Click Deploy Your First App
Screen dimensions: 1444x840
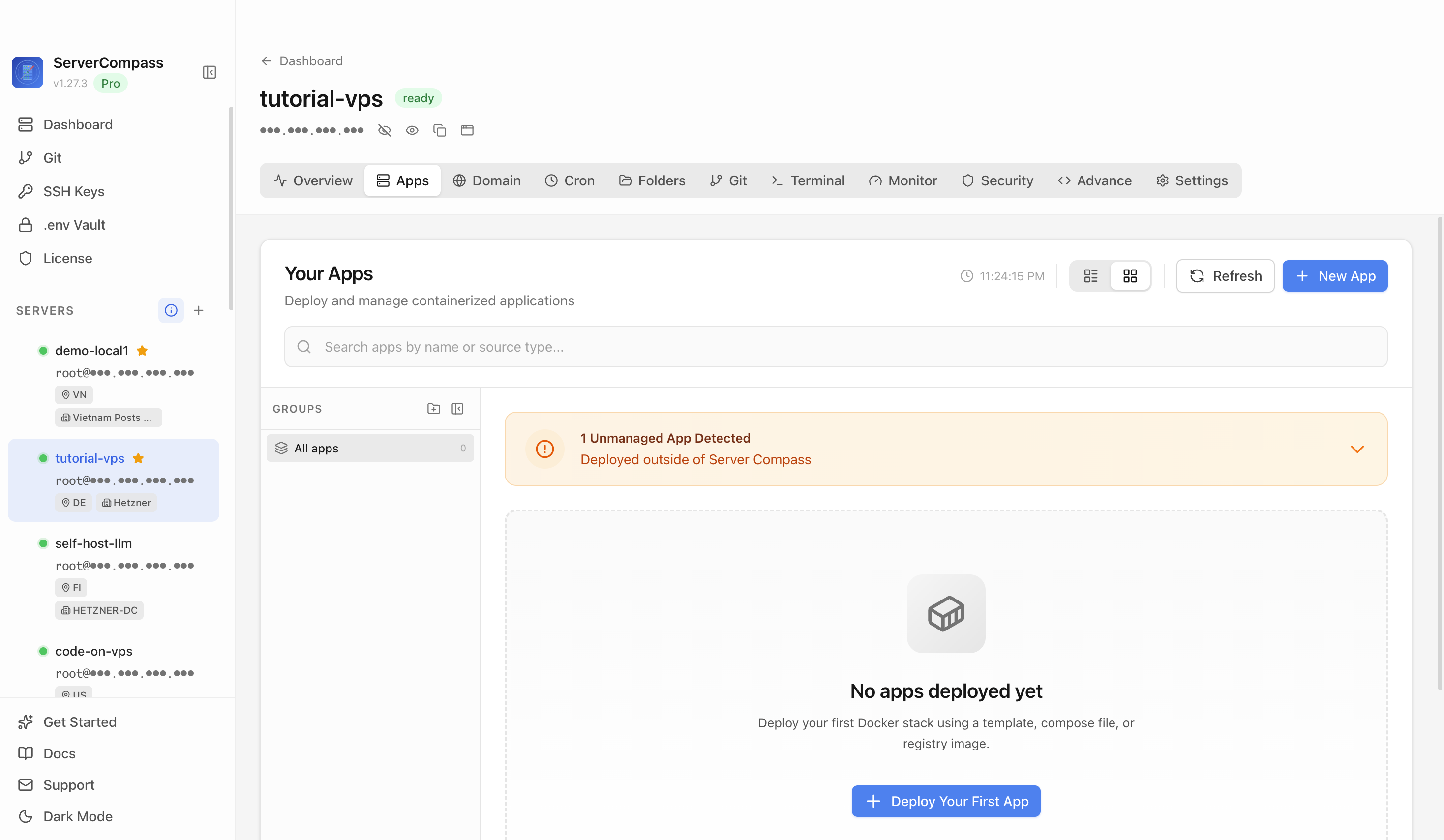click(946, 801)
